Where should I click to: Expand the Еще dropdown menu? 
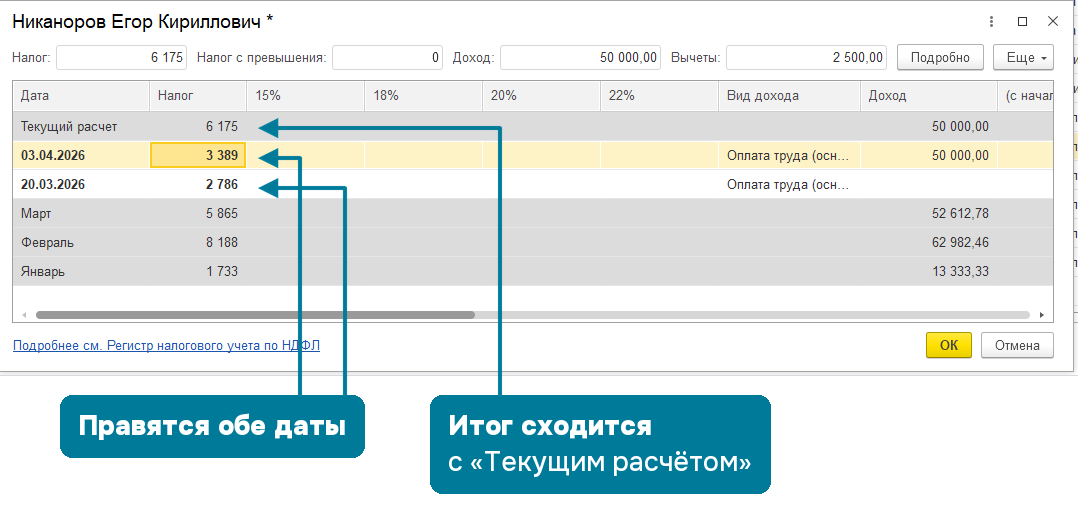pyautogui.click(x=1023, y=58)
